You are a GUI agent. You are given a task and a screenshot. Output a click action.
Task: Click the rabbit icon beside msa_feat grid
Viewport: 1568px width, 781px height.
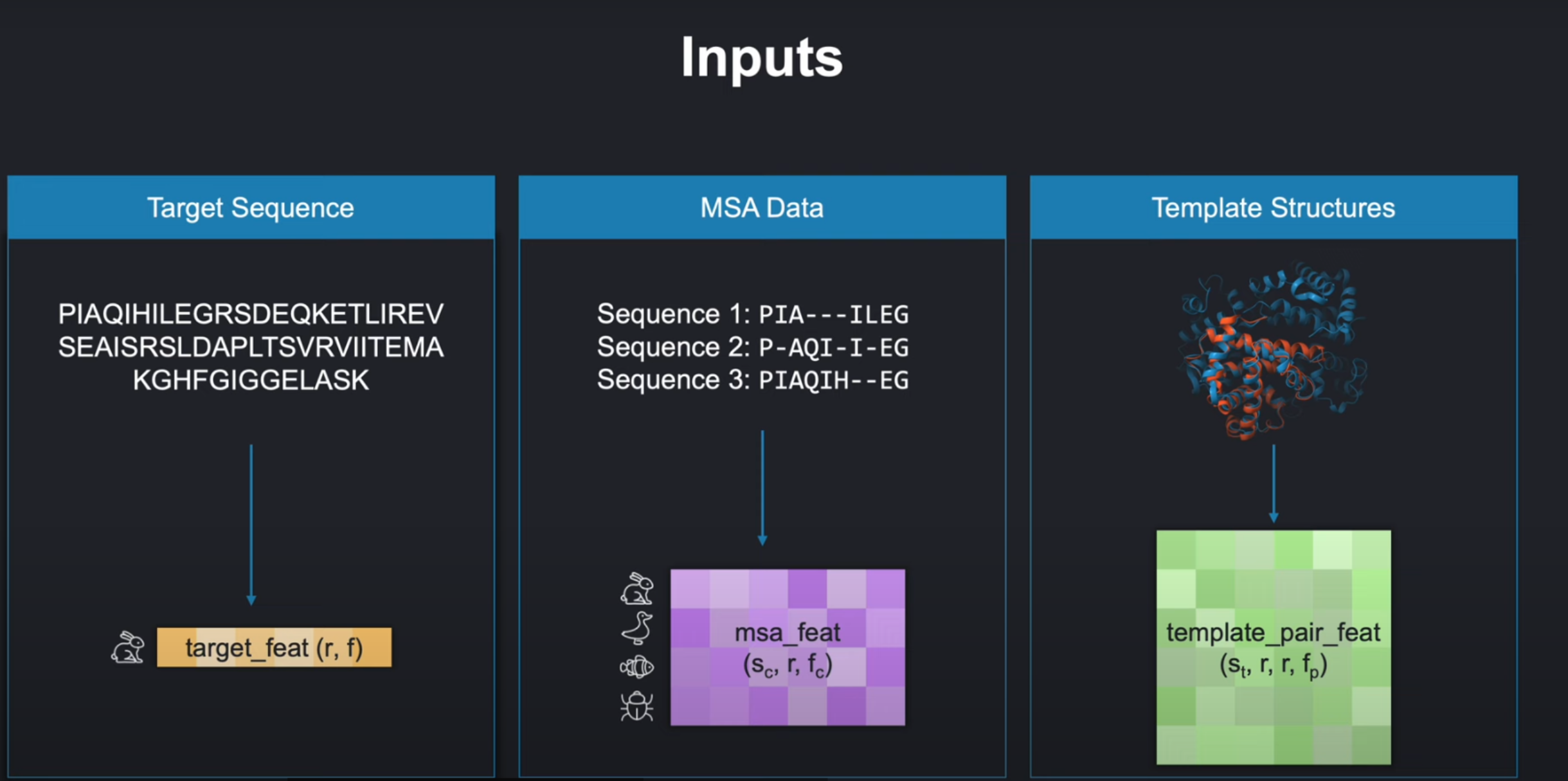click(636, 589)
